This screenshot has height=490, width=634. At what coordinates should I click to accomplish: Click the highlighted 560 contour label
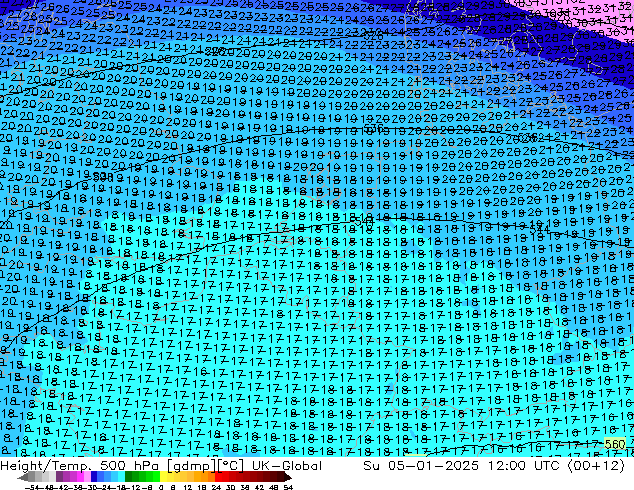(x=615, y=444)
